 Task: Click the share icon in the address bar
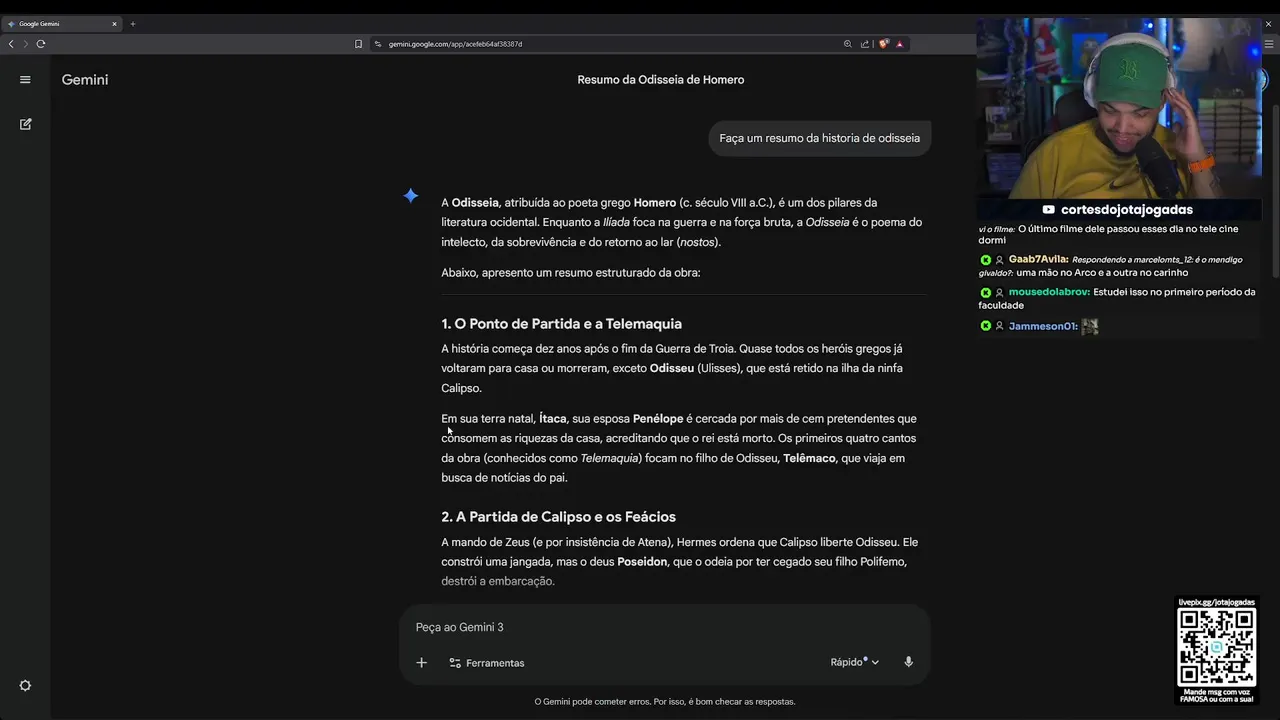point(864,44)
